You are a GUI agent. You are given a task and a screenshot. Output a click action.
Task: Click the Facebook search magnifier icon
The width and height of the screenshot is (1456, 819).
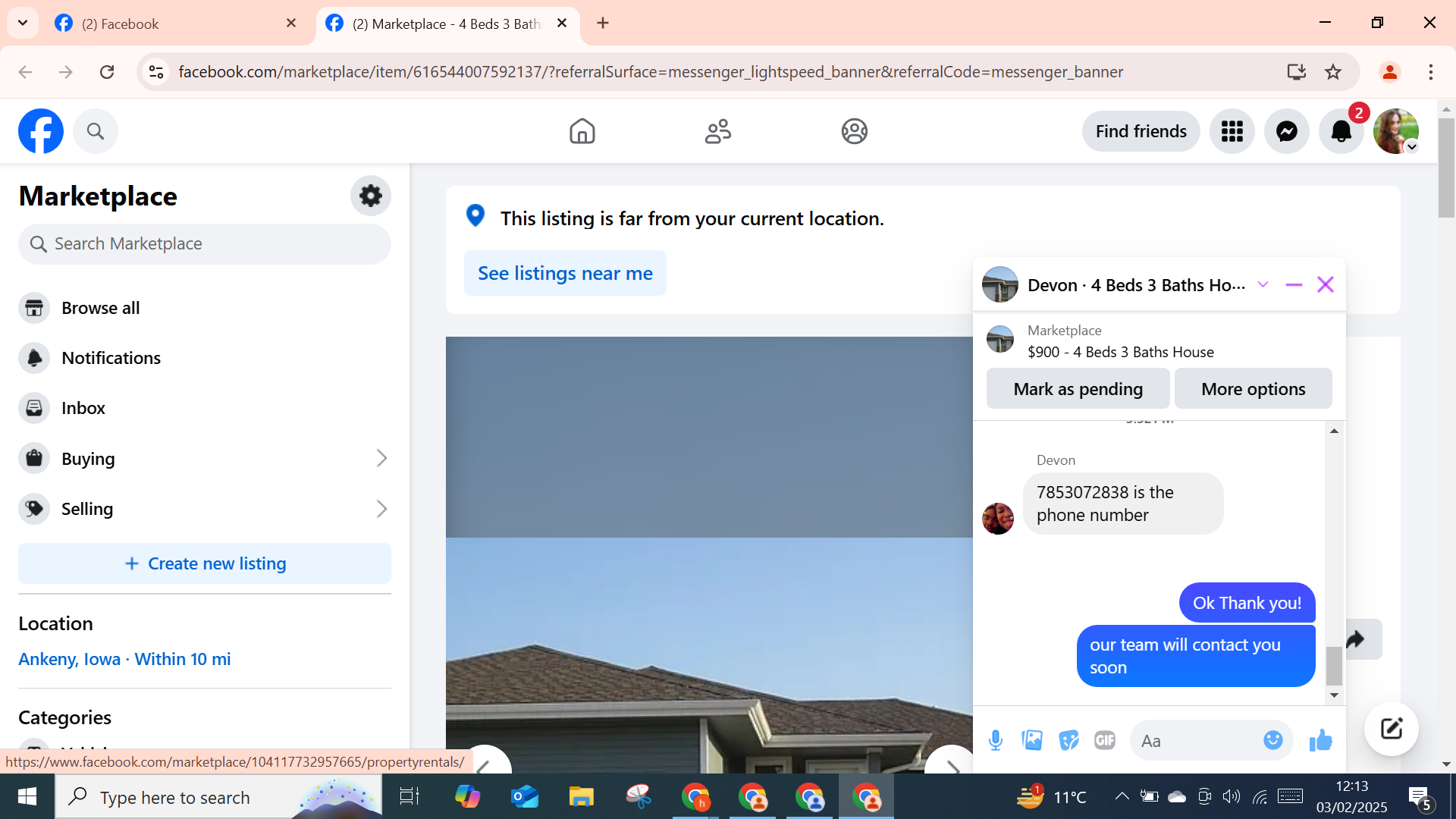click(x=96, y=131)
